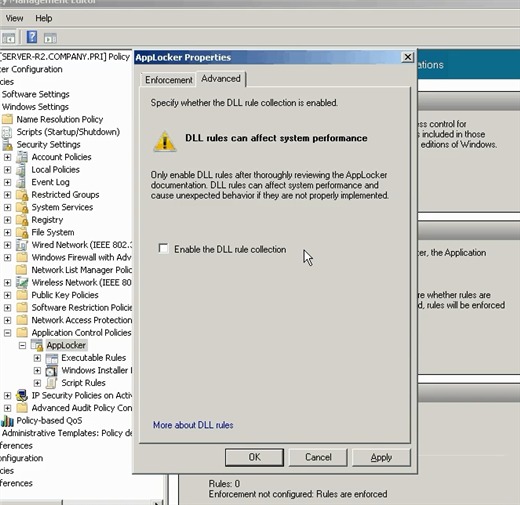
Task: Select the Advanced tab
Action: click(221, 79)
